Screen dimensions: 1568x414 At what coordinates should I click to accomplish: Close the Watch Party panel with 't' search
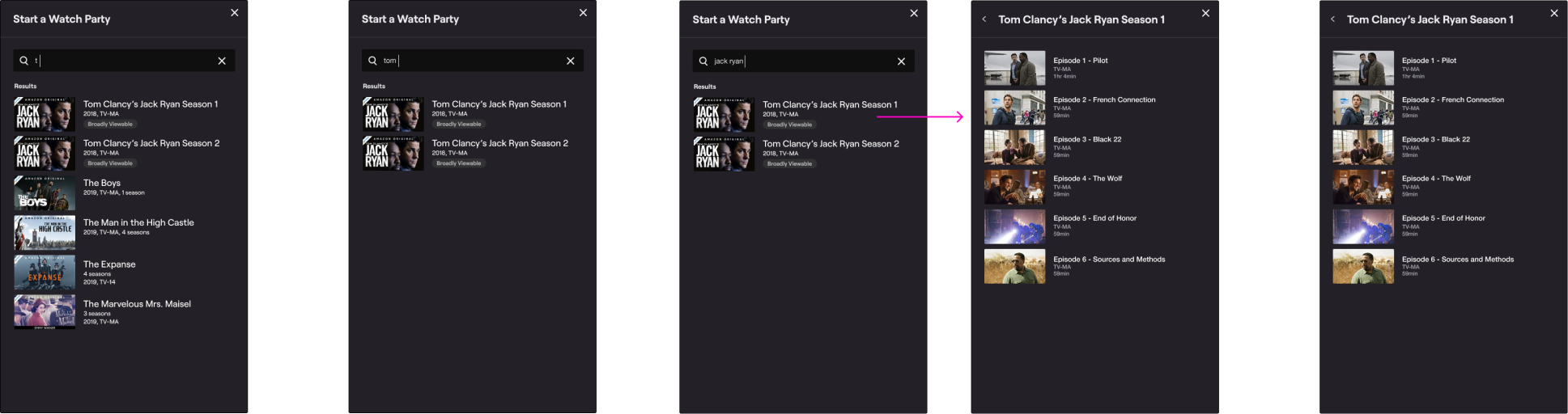point(235,13)
